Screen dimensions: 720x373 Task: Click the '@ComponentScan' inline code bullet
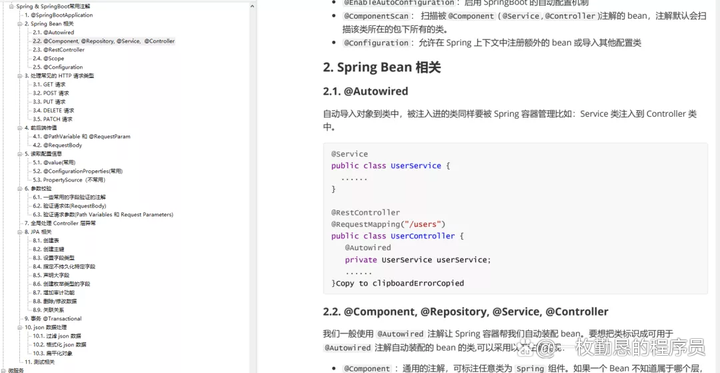point(376,16)
